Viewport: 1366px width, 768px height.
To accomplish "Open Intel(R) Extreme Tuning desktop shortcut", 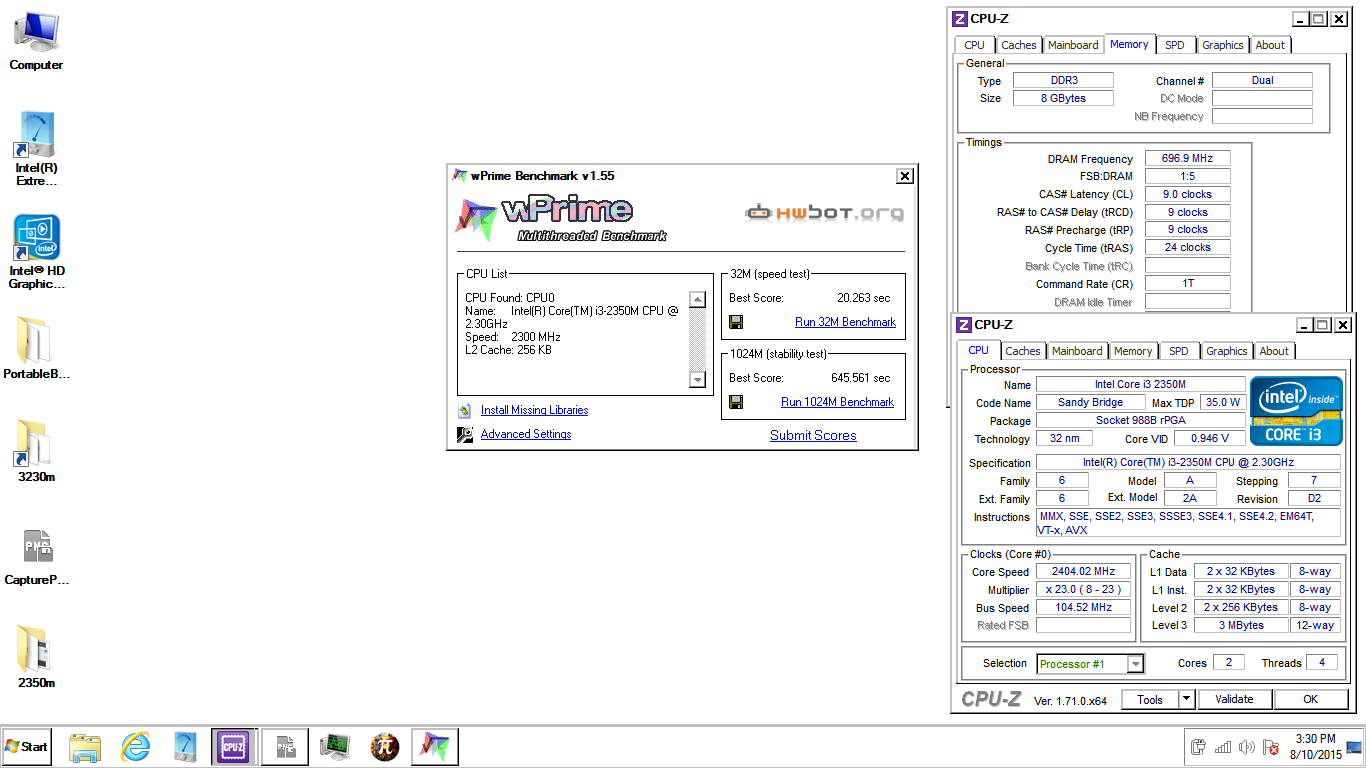I will pos(36,148).
